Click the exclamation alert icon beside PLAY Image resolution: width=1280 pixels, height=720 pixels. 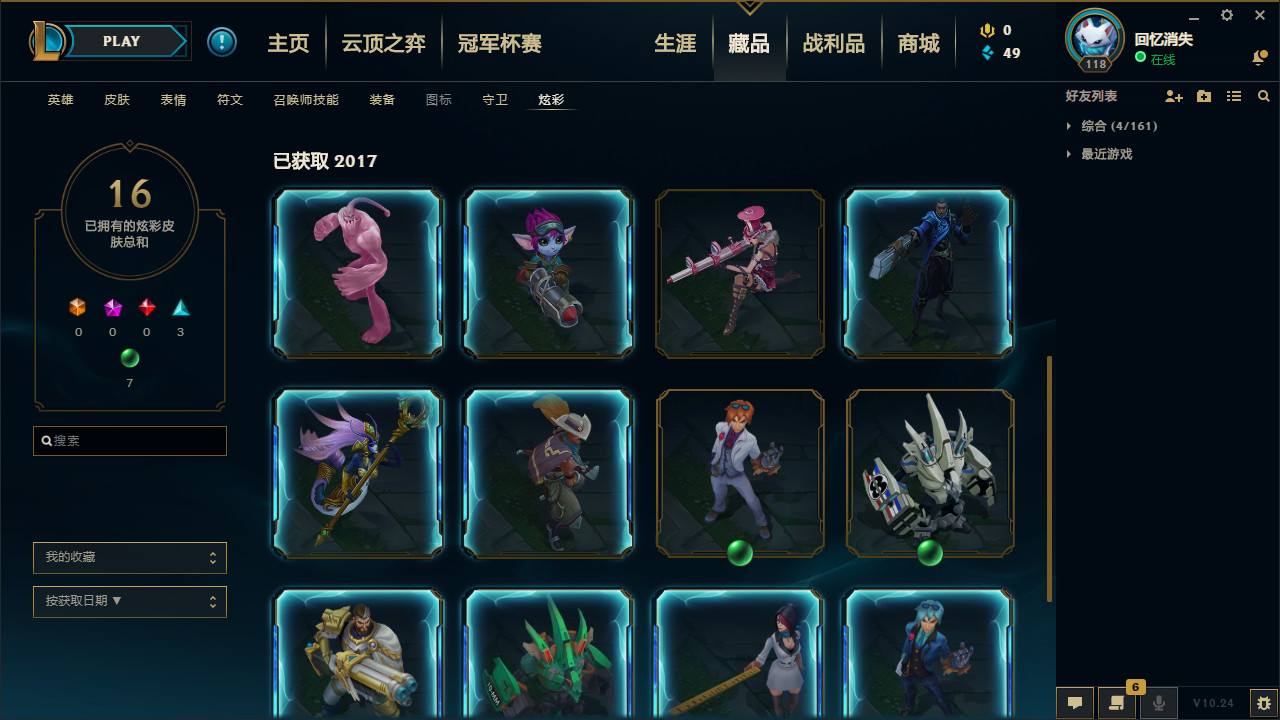(222, 42)
